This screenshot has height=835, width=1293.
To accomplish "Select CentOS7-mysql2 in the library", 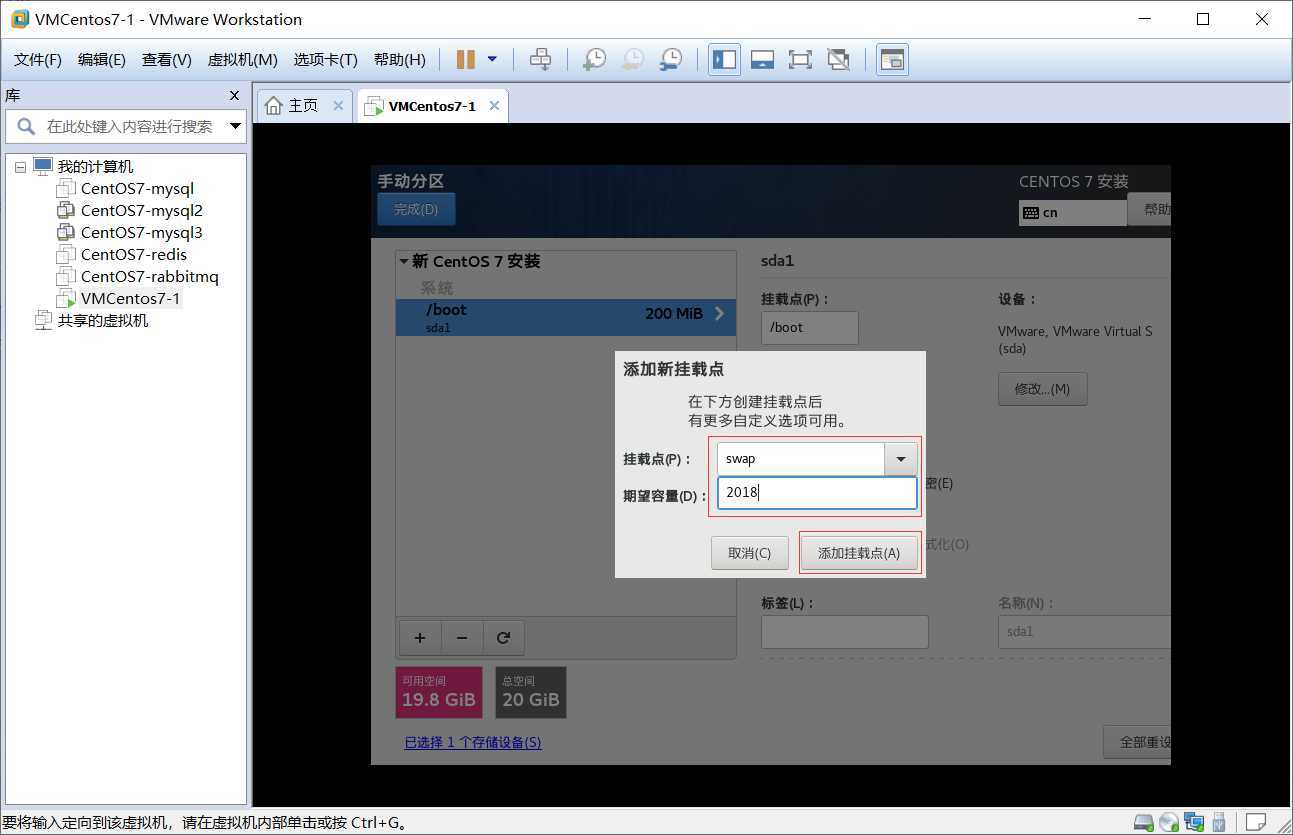I will pos(142,210).
